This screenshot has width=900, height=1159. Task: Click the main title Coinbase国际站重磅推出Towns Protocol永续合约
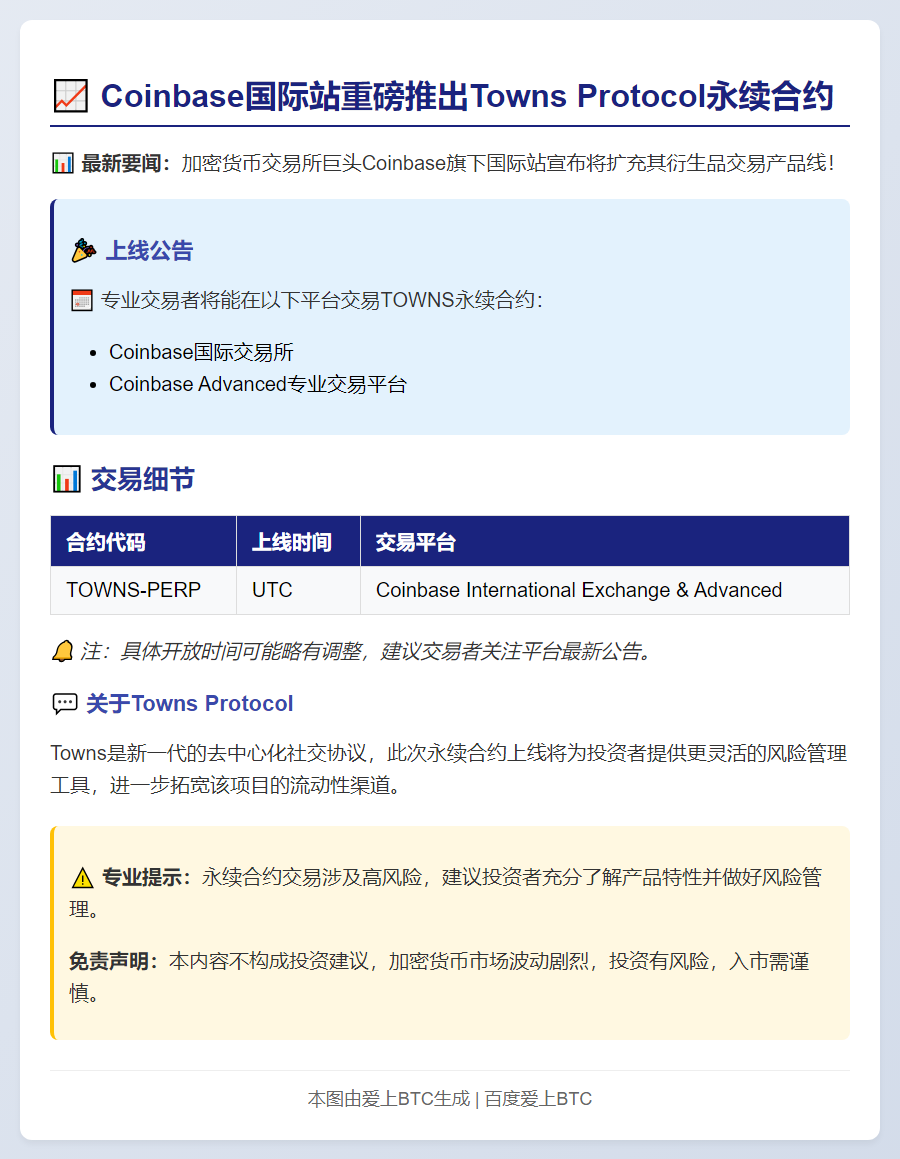(x=467, y=96)
